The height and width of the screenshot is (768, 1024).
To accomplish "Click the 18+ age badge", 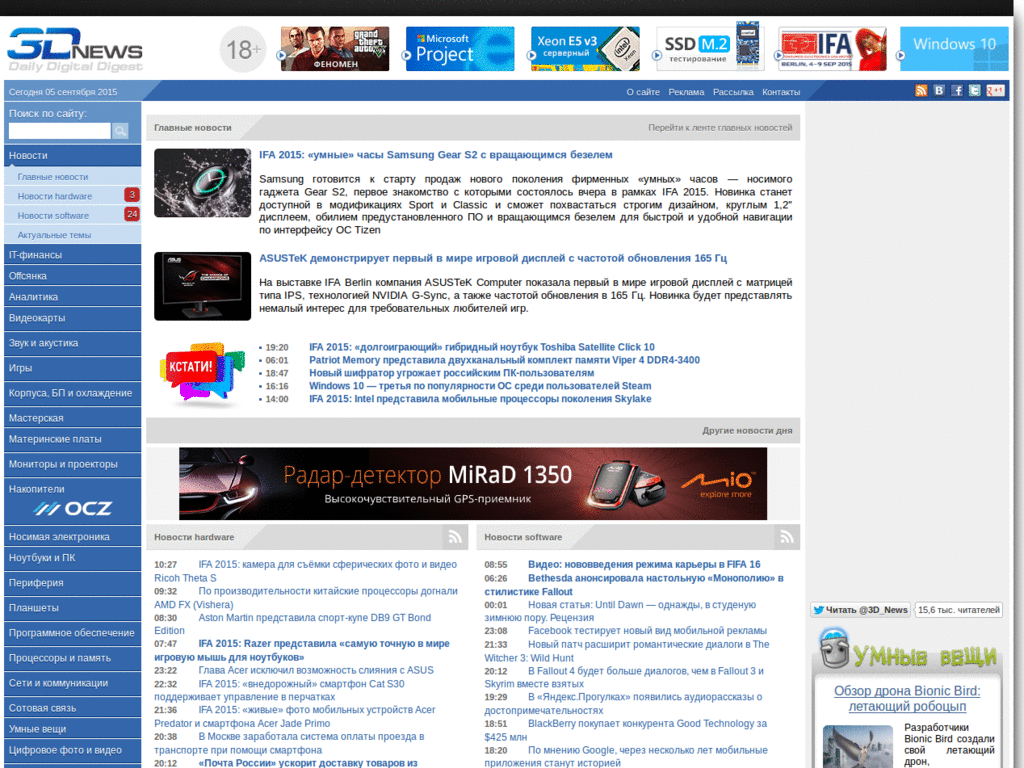I will (243, 49).
